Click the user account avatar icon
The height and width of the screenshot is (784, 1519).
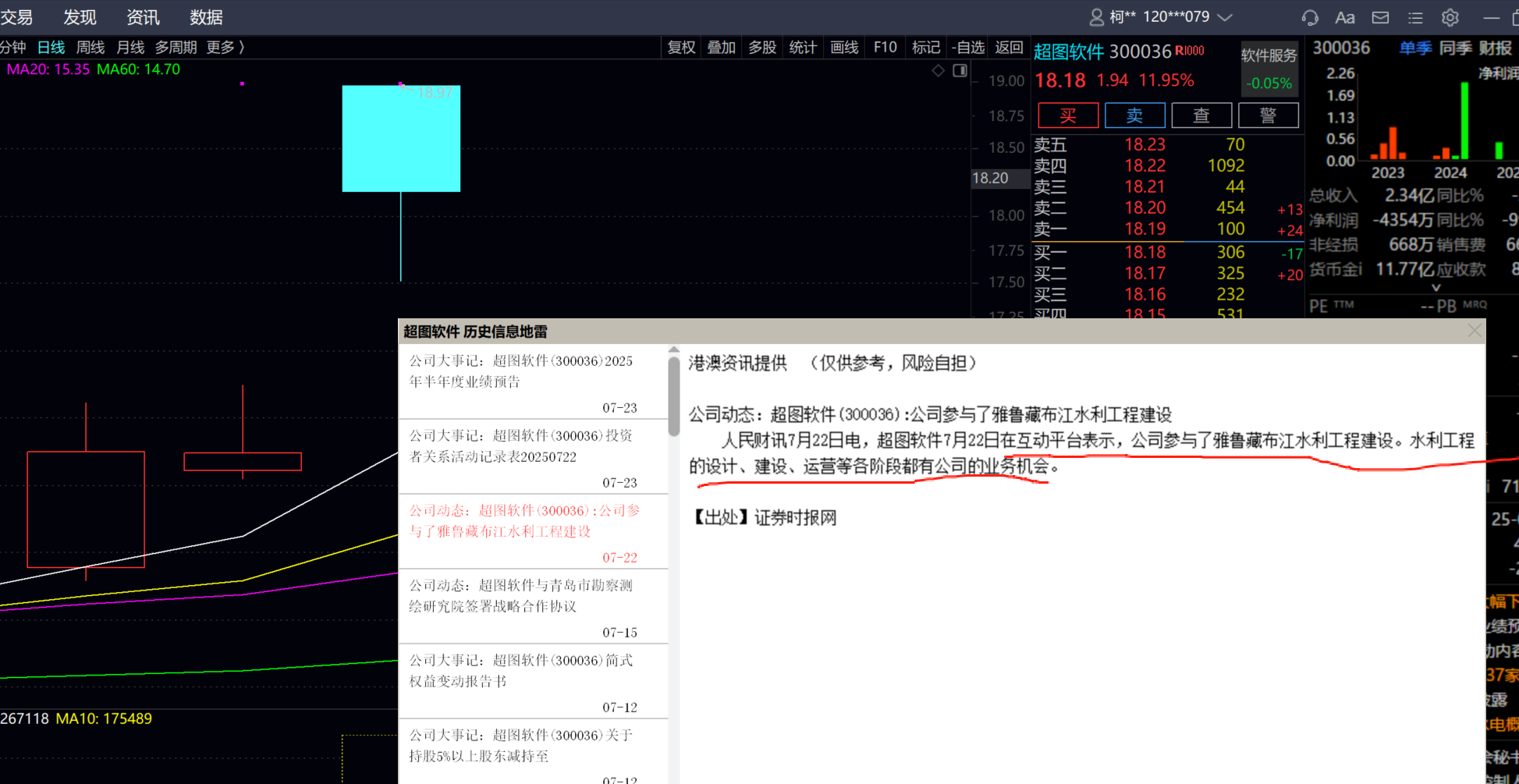[x=1096, y=17]
